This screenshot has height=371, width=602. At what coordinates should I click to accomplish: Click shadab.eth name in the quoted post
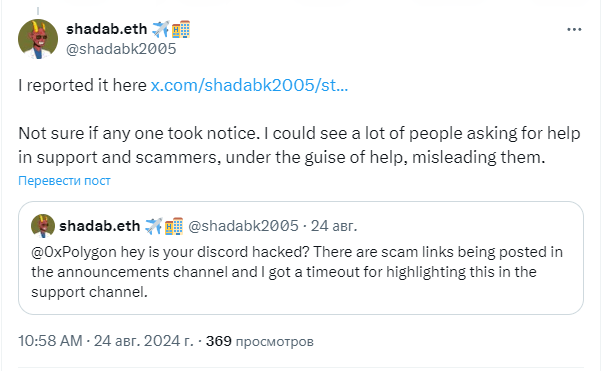pyautogui.click(x=99, y=226)
